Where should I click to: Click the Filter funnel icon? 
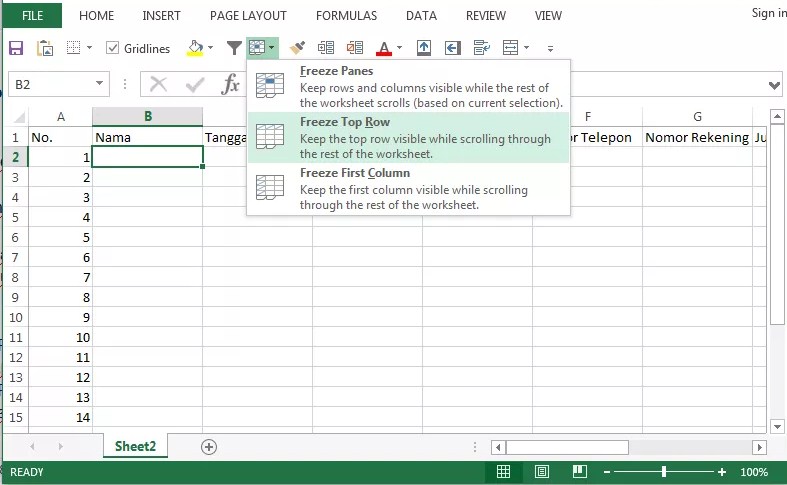[234, 48]
